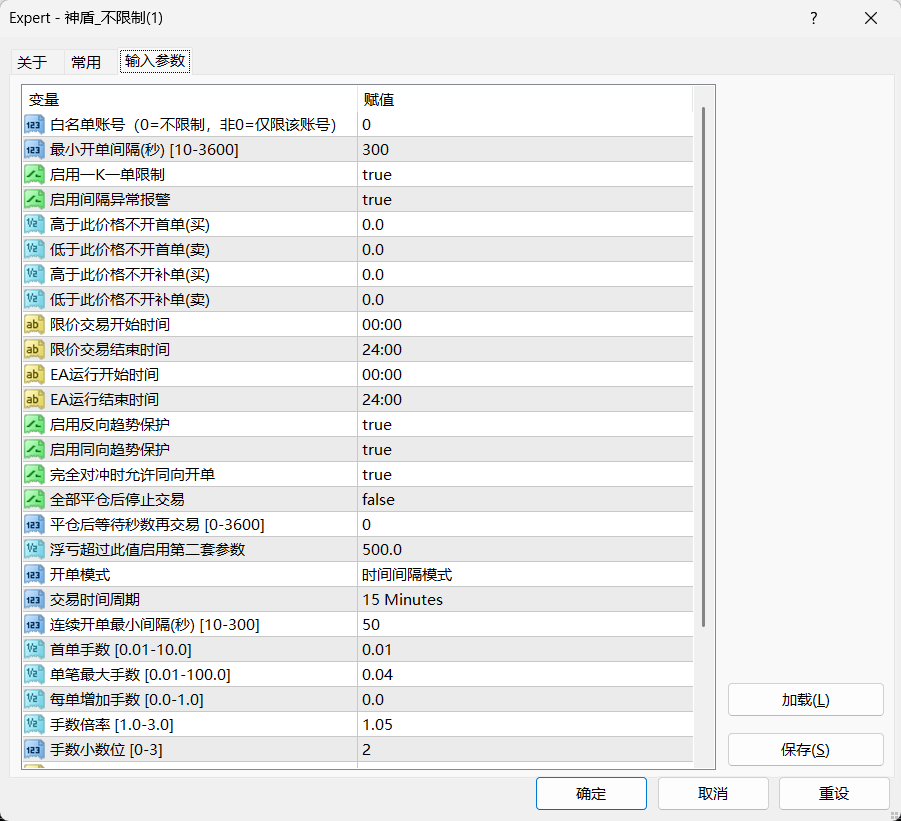The height and width of the screenshot is (821, 901).
Task: Click the boolean icon beside 完全对冲时允许同向开单
Action: pyautogui.click(x=34, y=475)
